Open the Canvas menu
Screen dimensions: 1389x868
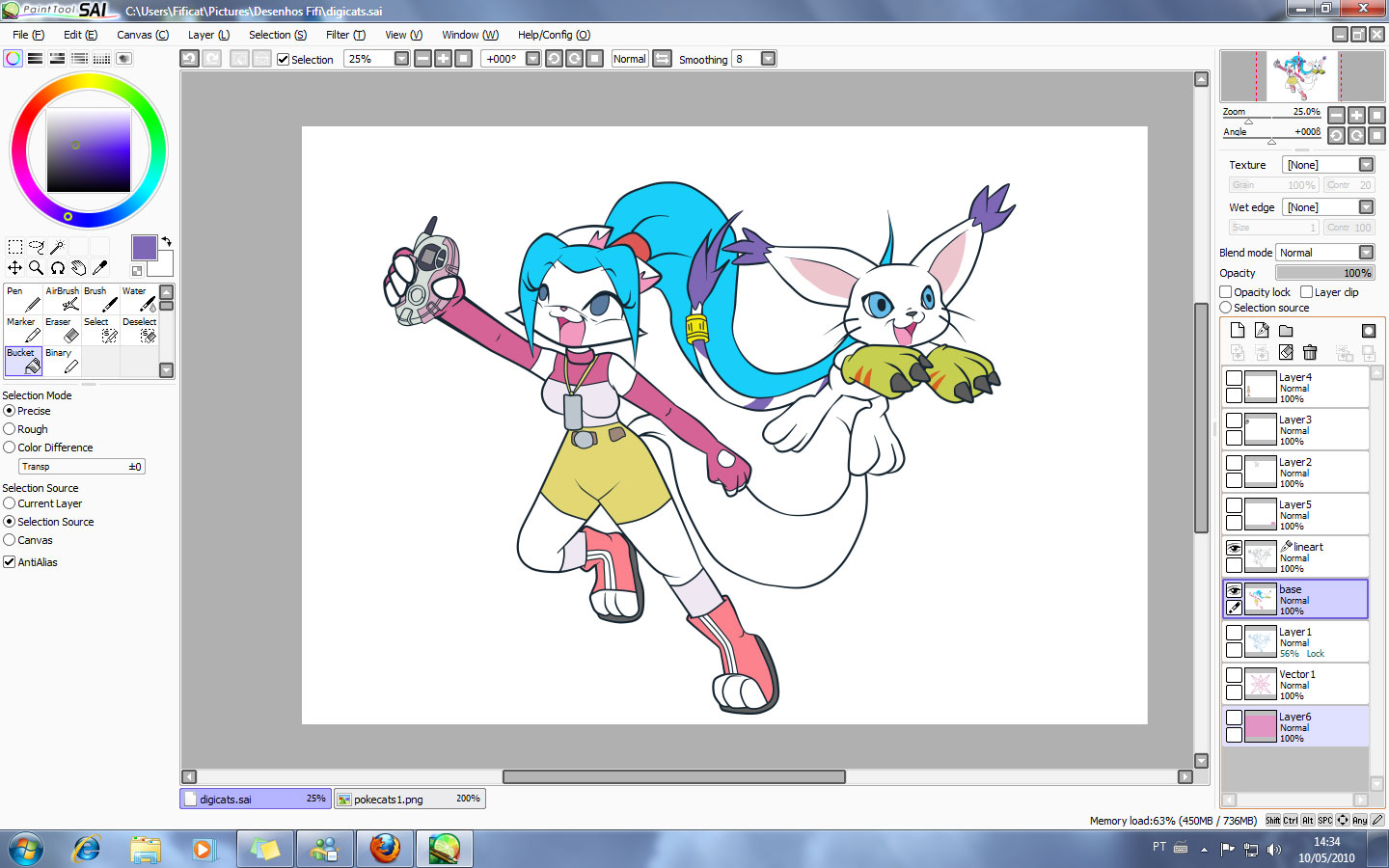(x=143, y=35)
